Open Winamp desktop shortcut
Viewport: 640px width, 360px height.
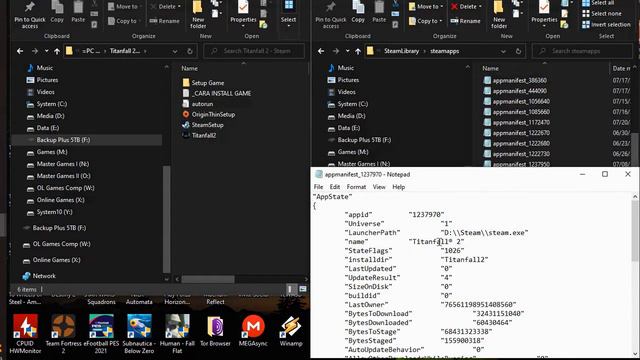point(291,331)
